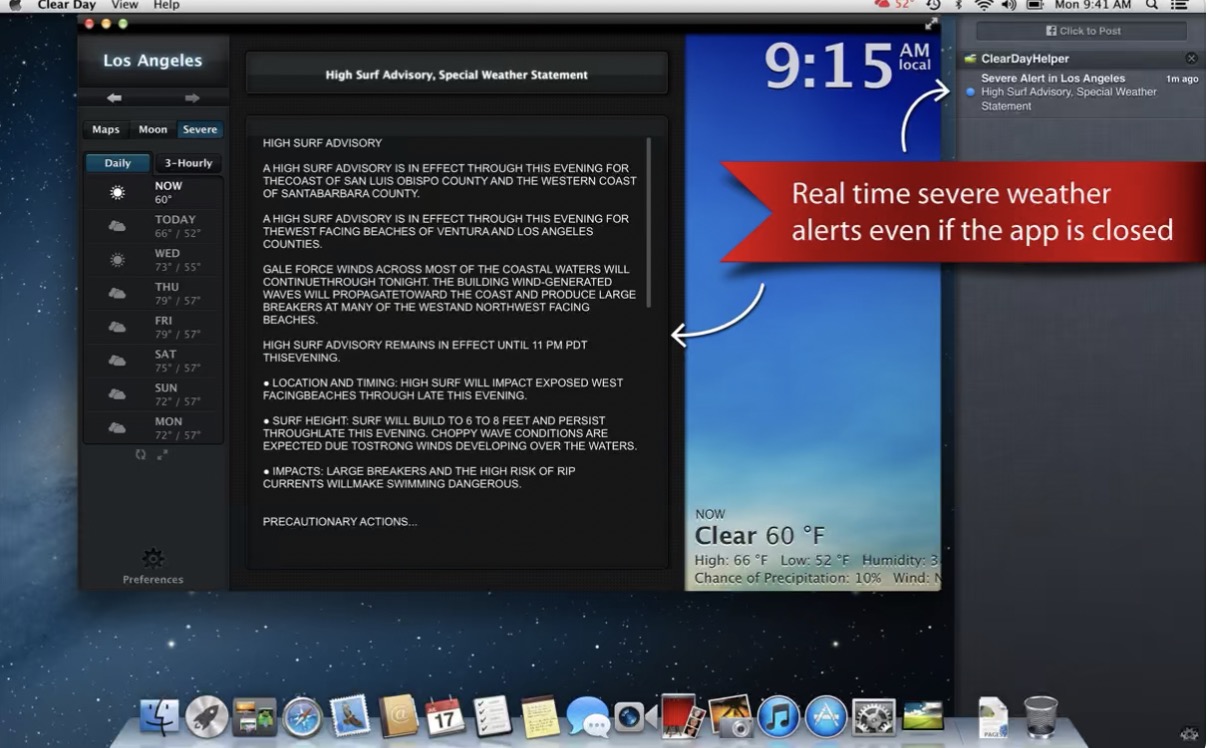Open Photo Booth from the Dock
Viewport: 1208px width, 748px height.
(x=682, y=716)
